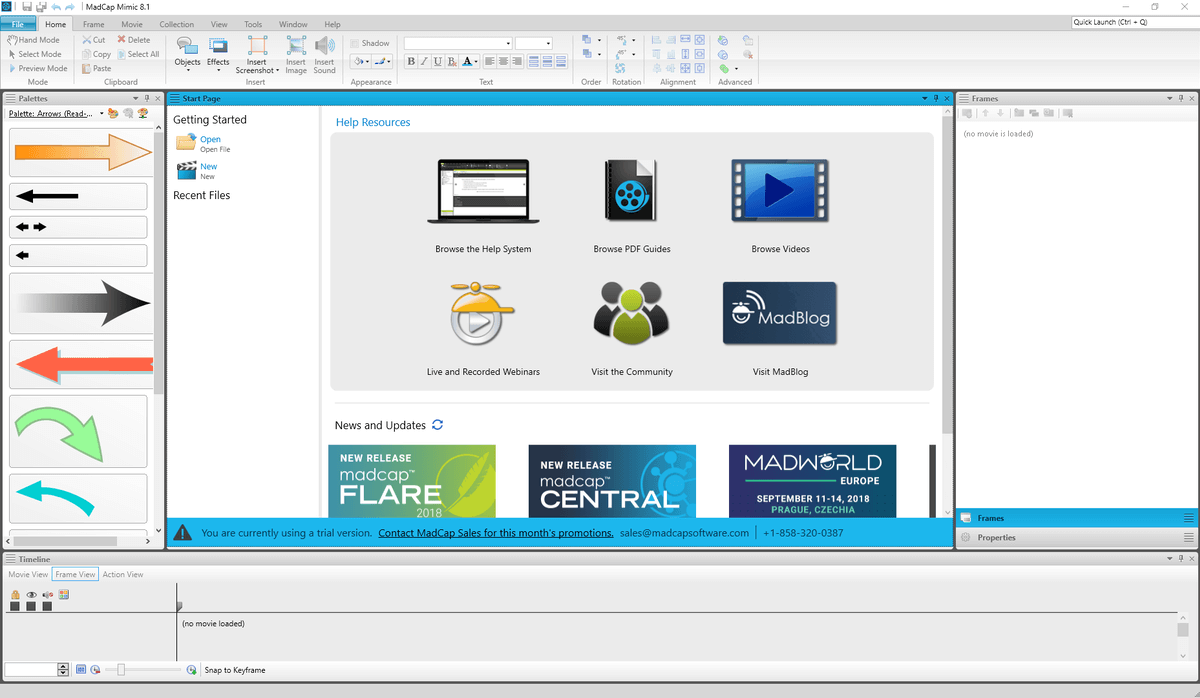1200x698 pixels.
Task: Click the Insert Image icon
Action: tap(296, 46)
